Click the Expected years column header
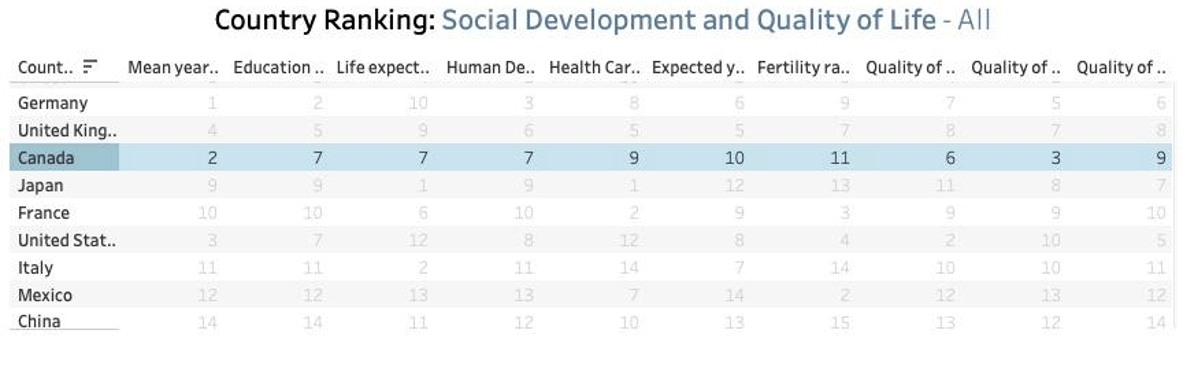The width and height of the screenshot is (1198, 368). (x=698, y=67)
